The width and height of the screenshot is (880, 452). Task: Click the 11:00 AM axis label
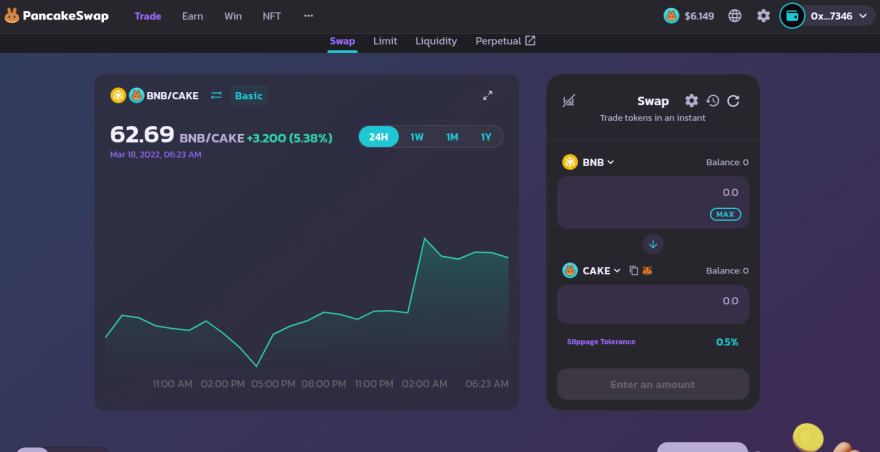(172, 384)
